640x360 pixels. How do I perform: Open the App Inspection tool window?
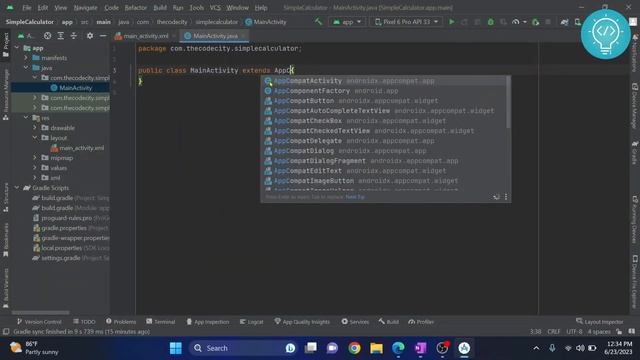[x=208, y=322]
